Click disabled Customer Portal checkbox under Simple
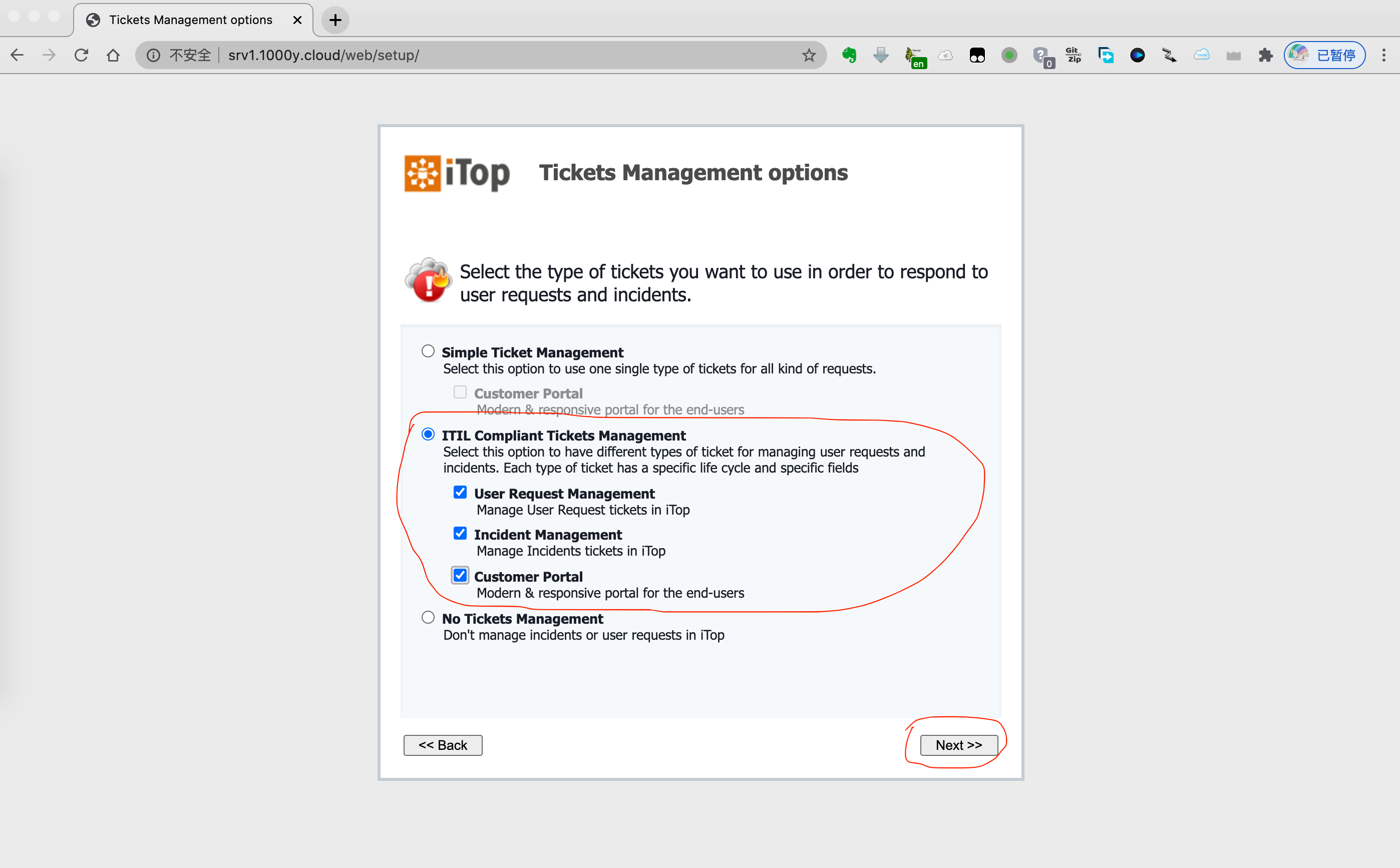The height and width of the screenshot is (868, 1400). [x=460, y=392]
